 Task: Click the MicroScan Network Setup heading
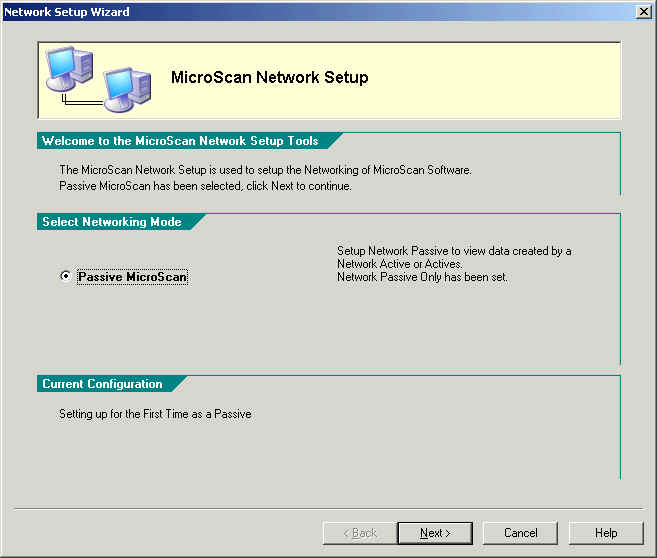pyautogui.click(x=269, y=78)
